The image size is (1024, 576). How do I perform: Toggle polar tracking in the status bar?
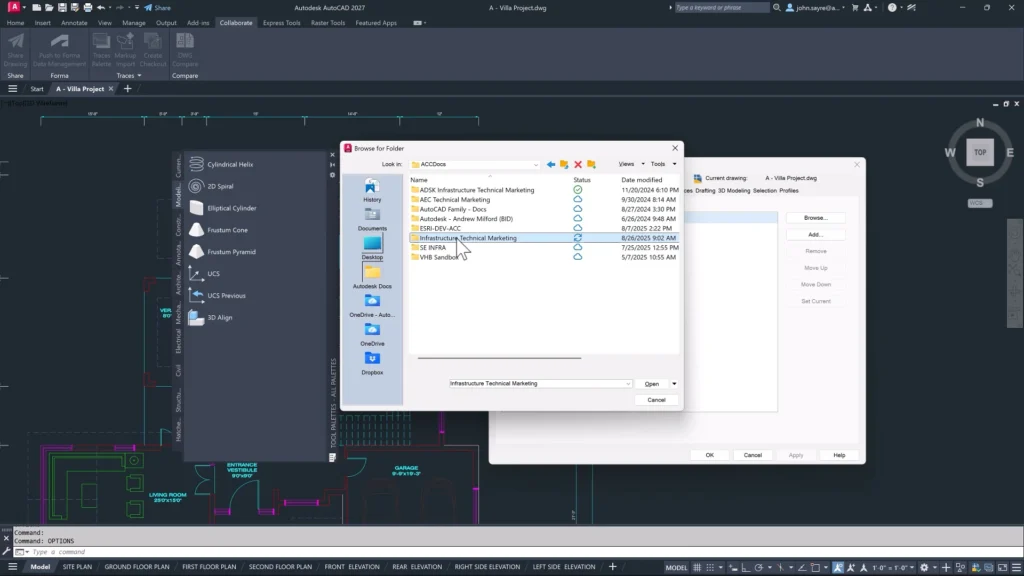click(x=759, y=568)
